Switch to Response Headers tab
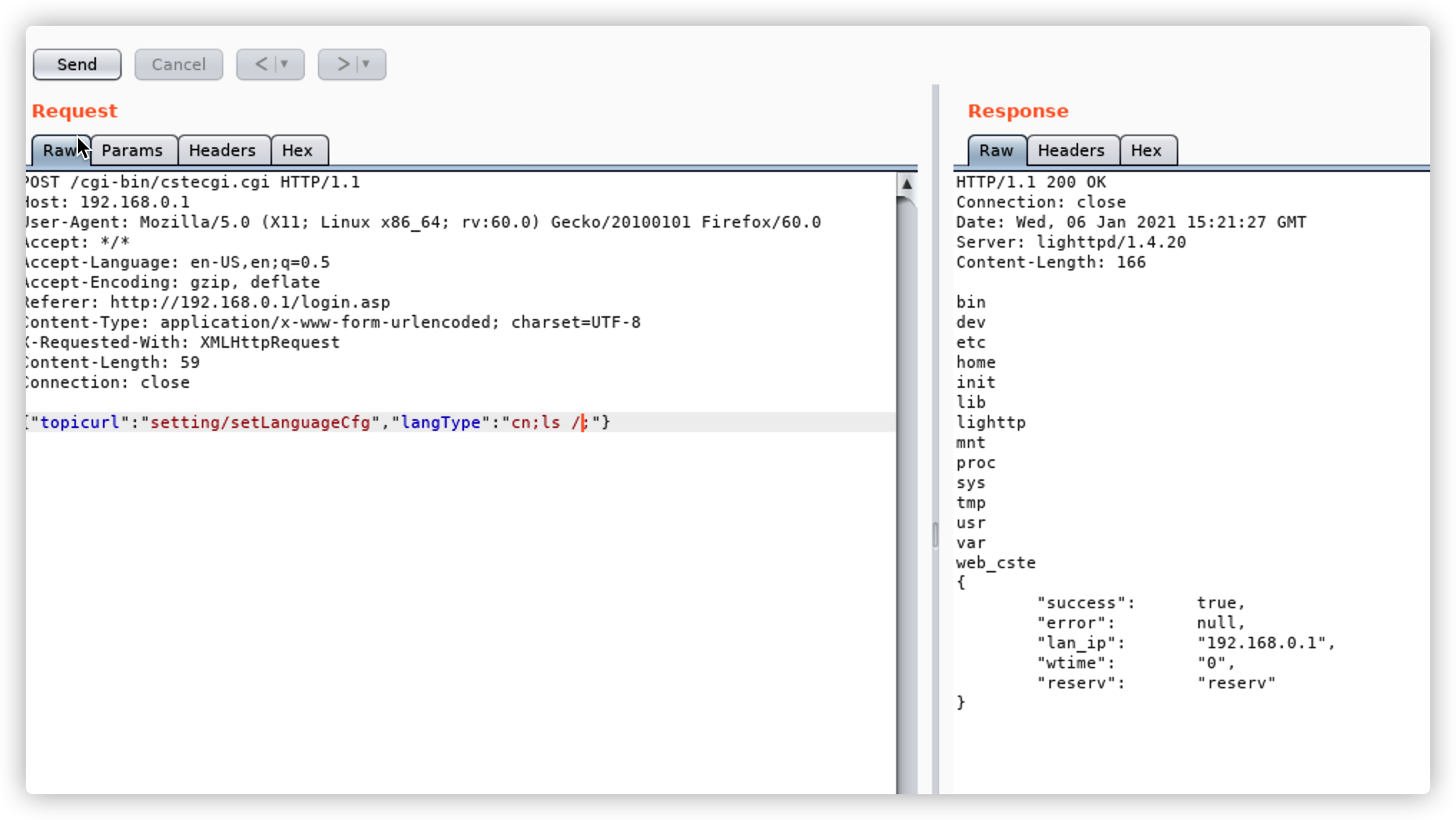1456x820 pixels. 1071,150
